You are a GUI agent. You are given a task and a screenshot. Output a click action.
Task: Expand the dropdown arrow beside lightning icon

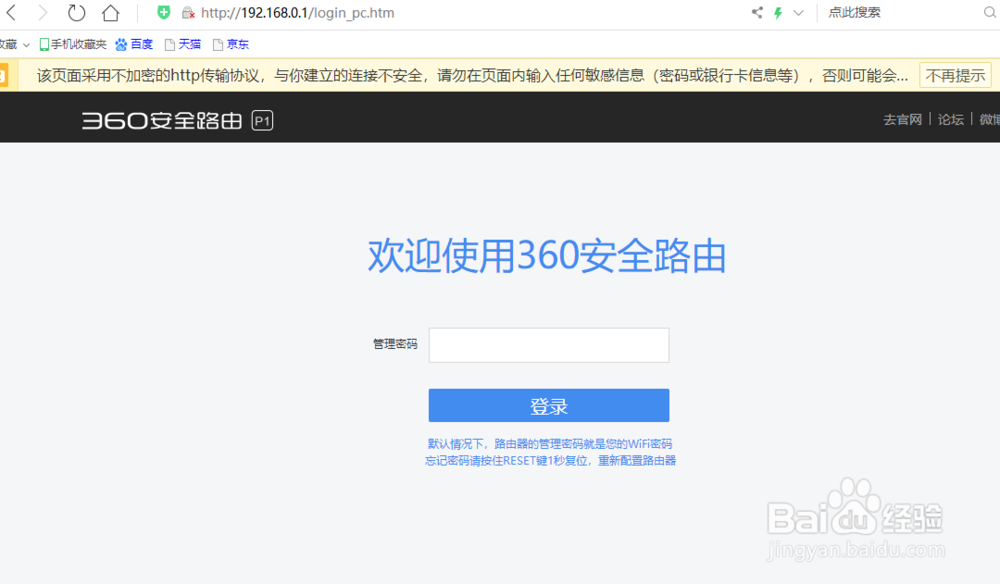coord(798,13)
